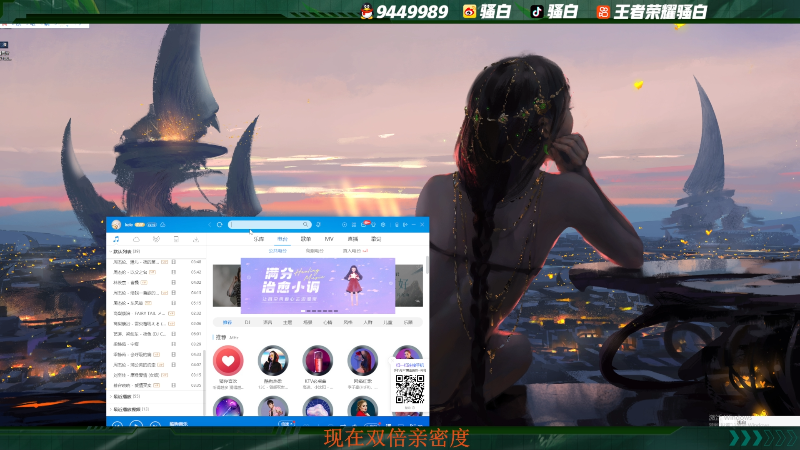Open the KTV必唱曲 microphone station
The image size is (800, 450).
coord(317,361)
